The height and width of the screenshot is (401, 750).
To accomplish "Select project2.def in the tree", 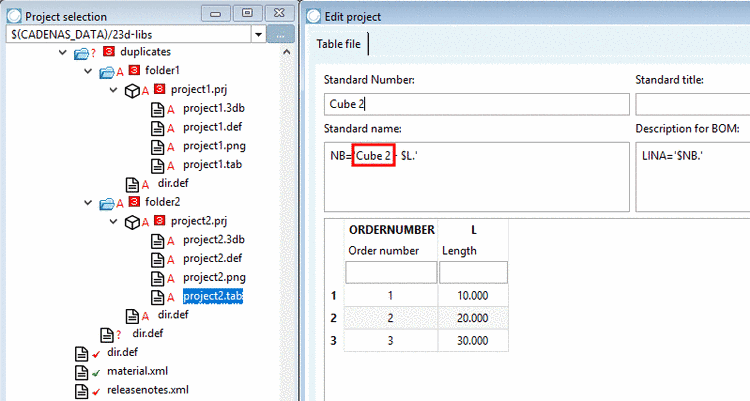I will [212, 258].
